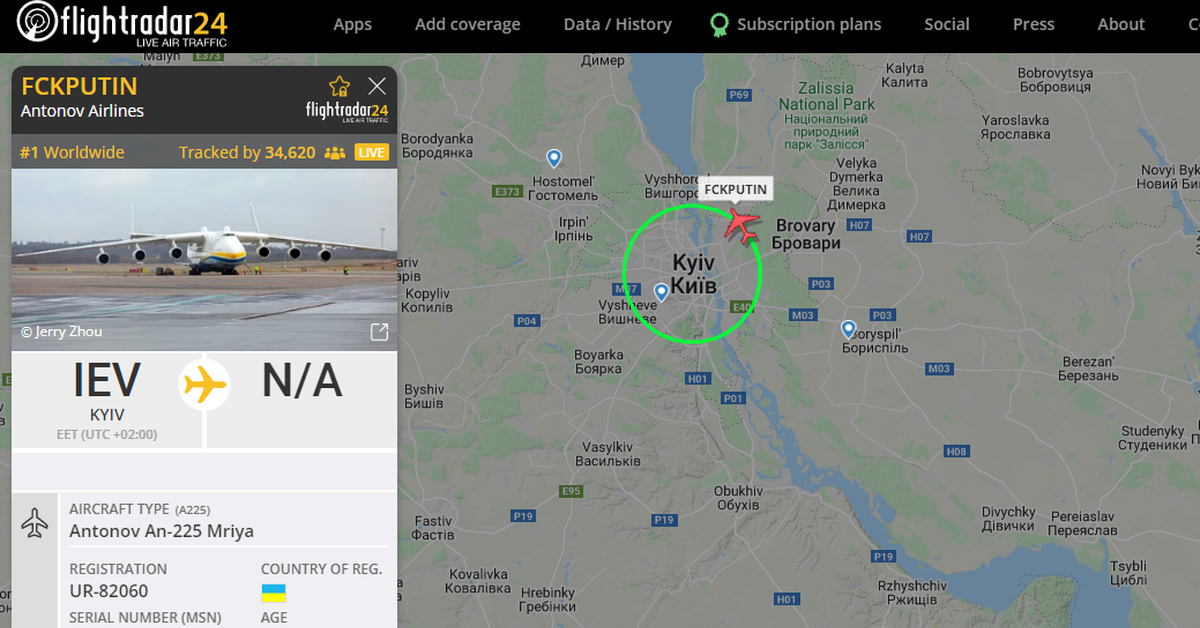The image size is (1200, 628).
Task: Select the Boryspil airport map pin
Action: [848, 329]
